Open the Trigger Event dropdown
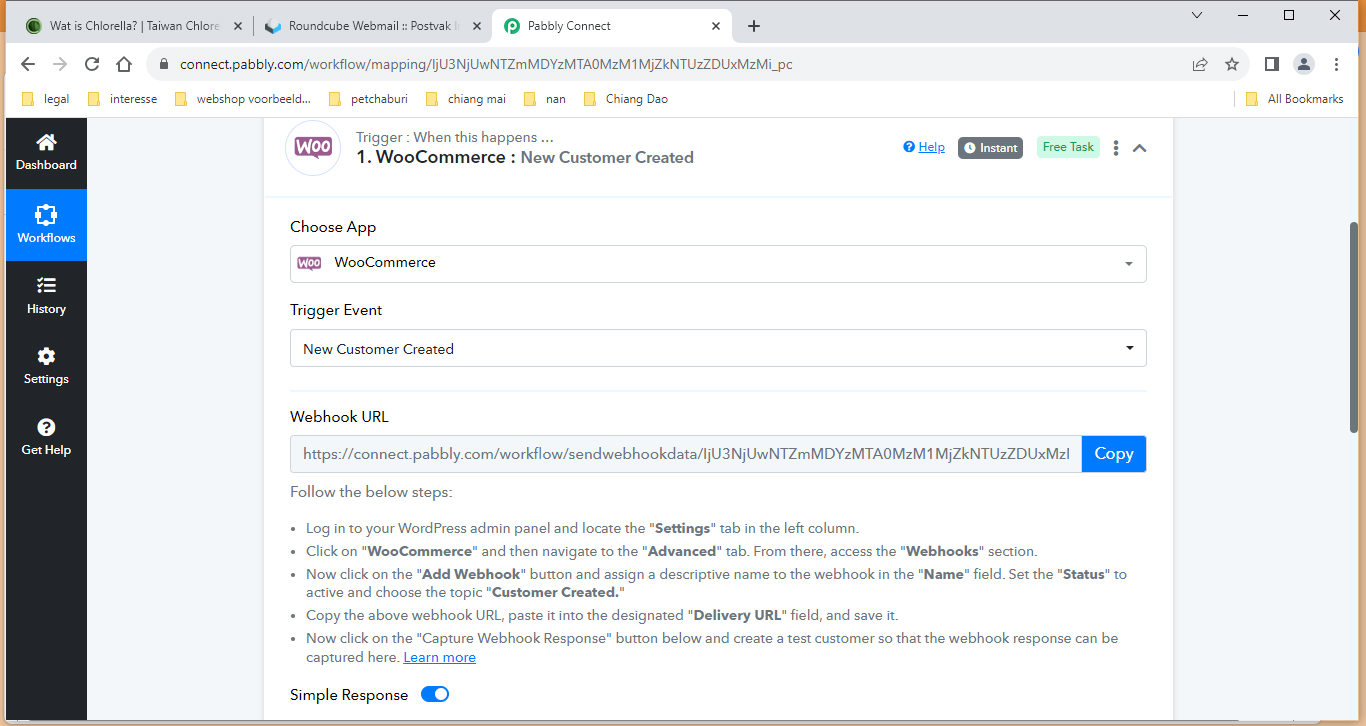 (718, 349)
